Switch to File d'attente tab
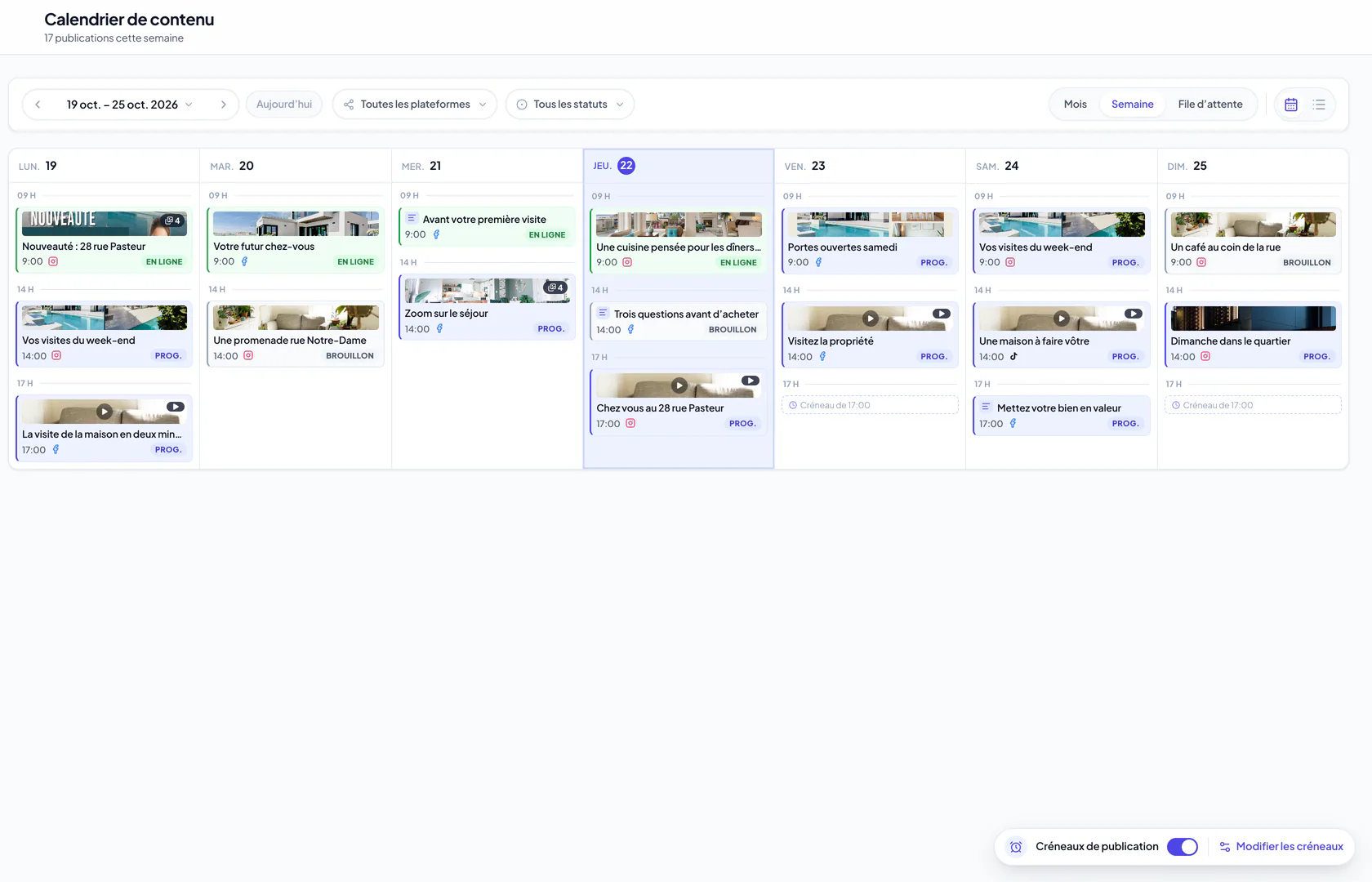The width and height of the screenshot is (1372, 882). point(1210,105)
